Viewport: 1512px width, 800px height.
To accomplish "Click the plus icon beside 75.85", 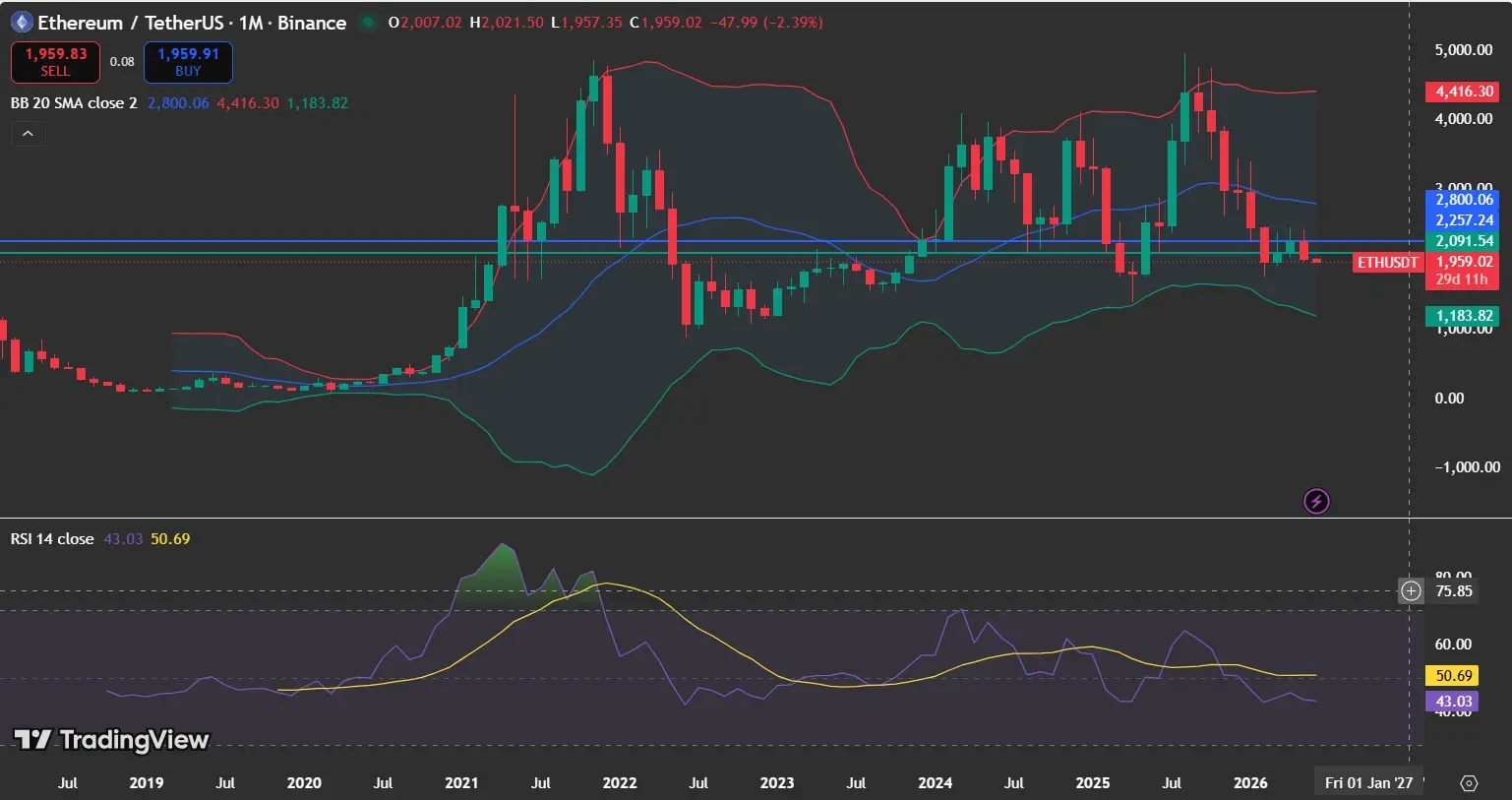I will tap(1412, 590).
